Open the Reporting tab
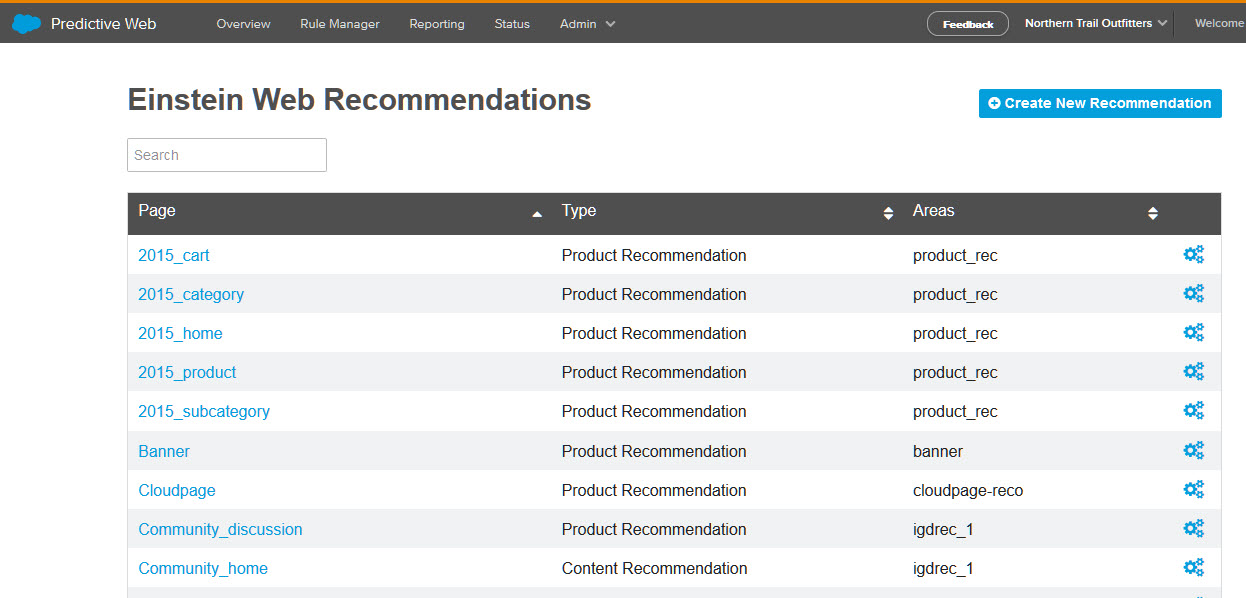1246x598 pixels. 437,24
